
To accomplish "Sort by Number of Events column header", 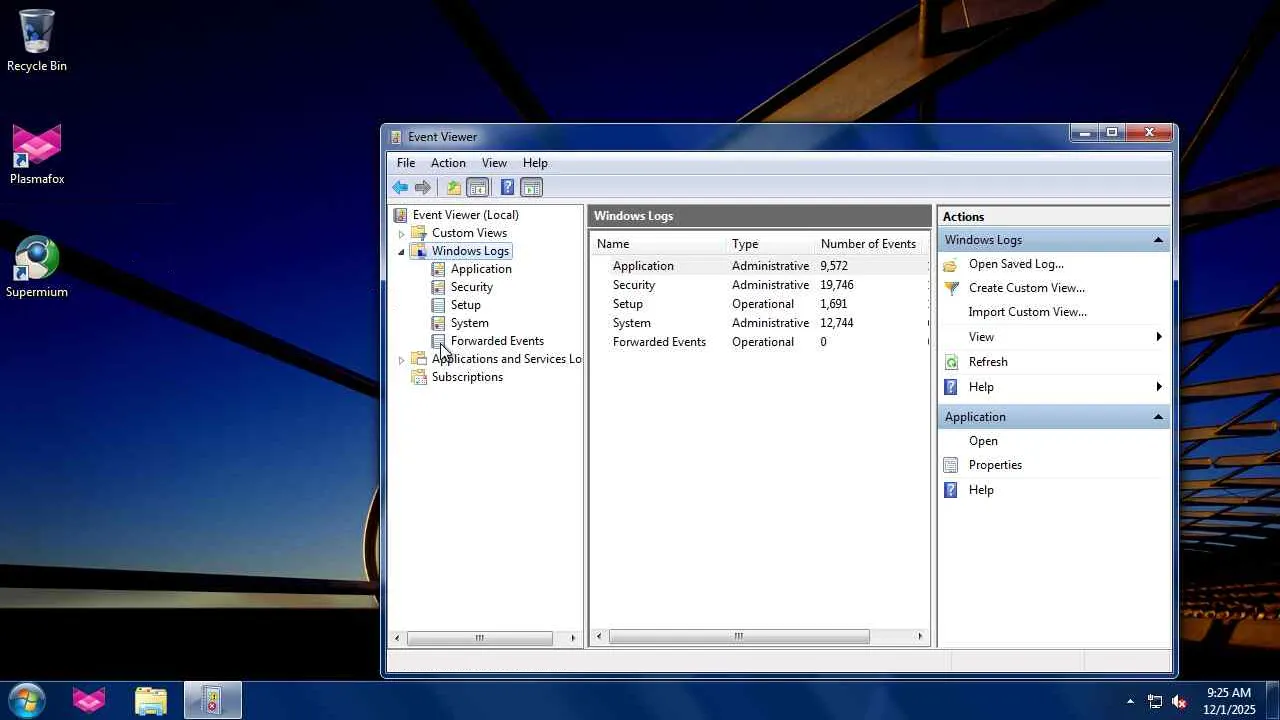I will coord(868,244).
